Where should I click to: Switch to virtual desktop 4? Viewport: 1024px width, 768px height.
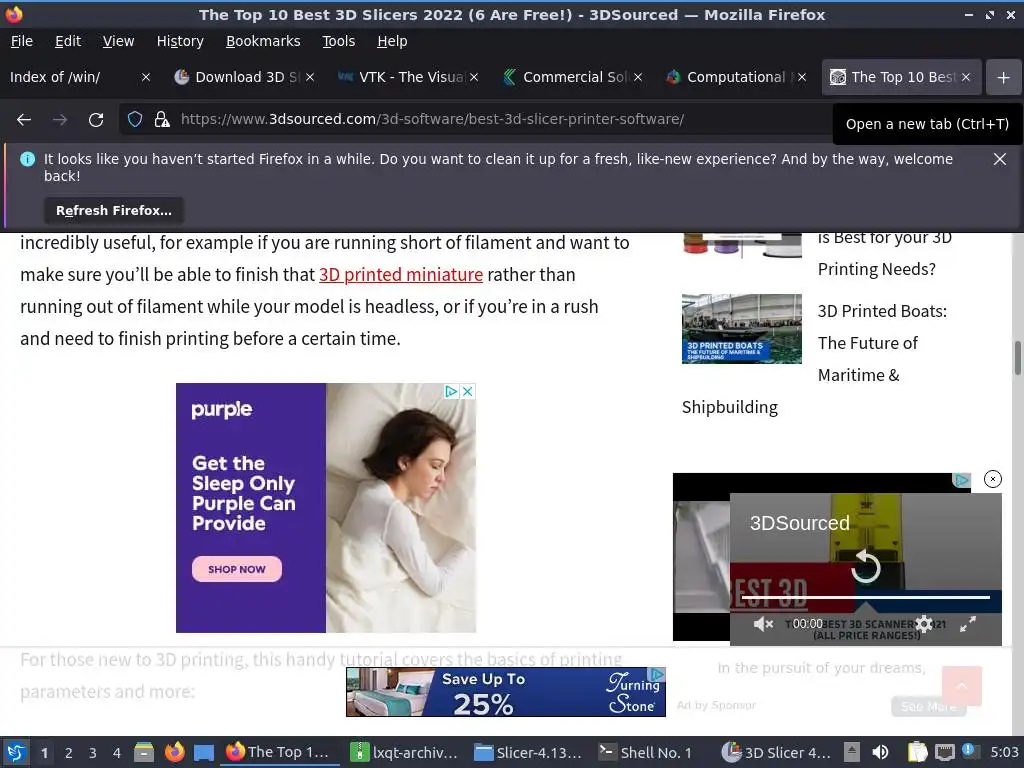point(117,753)
